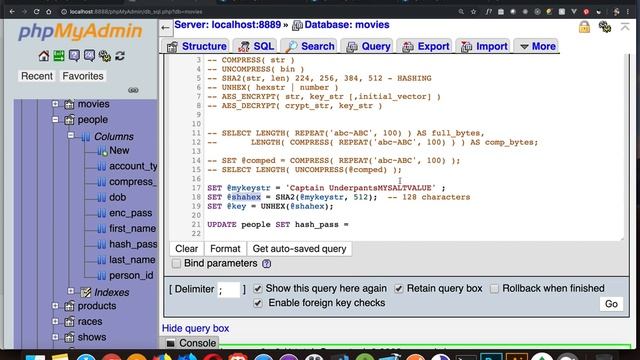Click the browser home button
This screenshot has height=360, width=640.
(49, 11)
